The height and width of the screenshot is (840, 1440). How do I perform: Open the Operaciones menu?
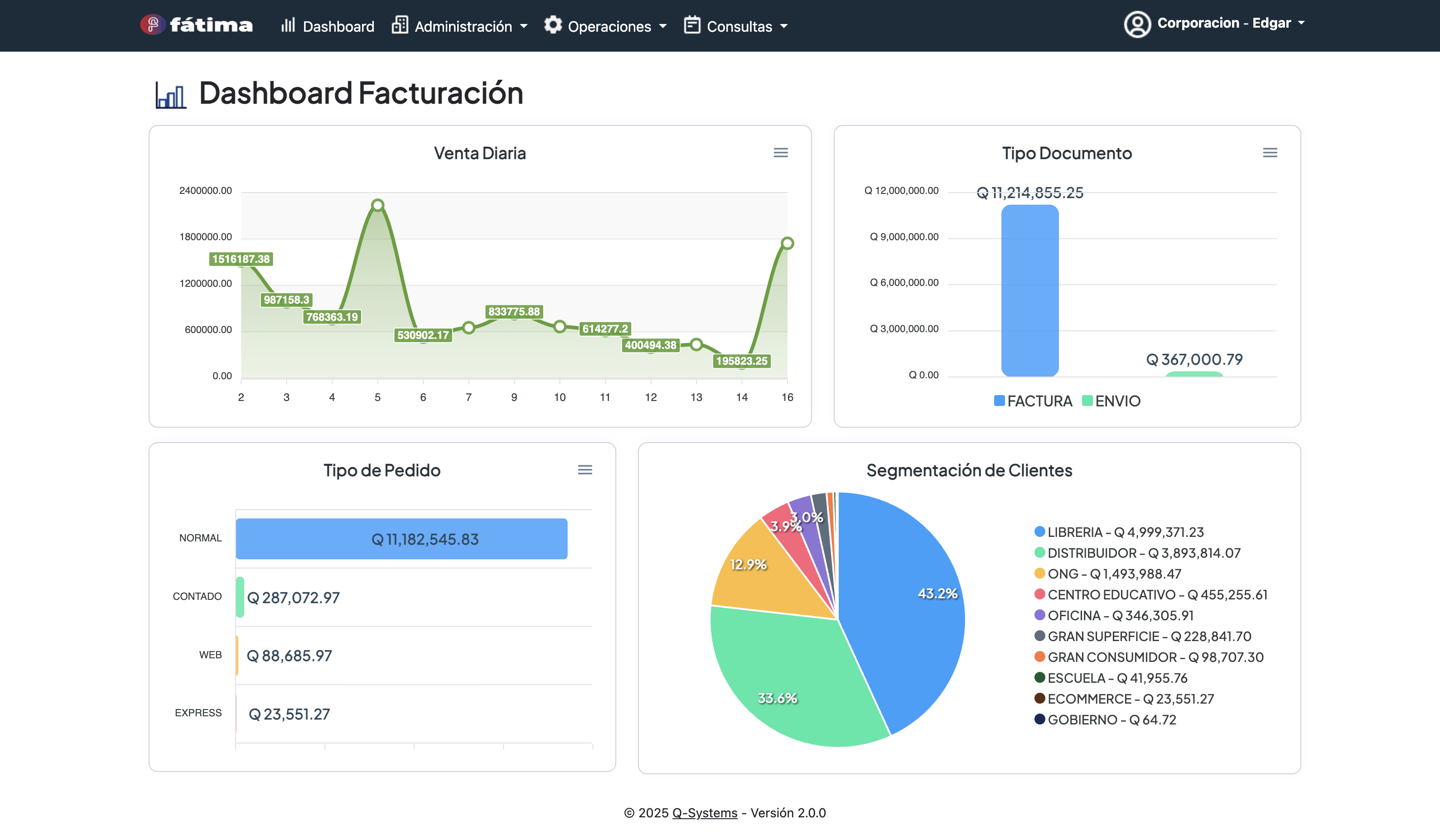(x=605, y=26)
